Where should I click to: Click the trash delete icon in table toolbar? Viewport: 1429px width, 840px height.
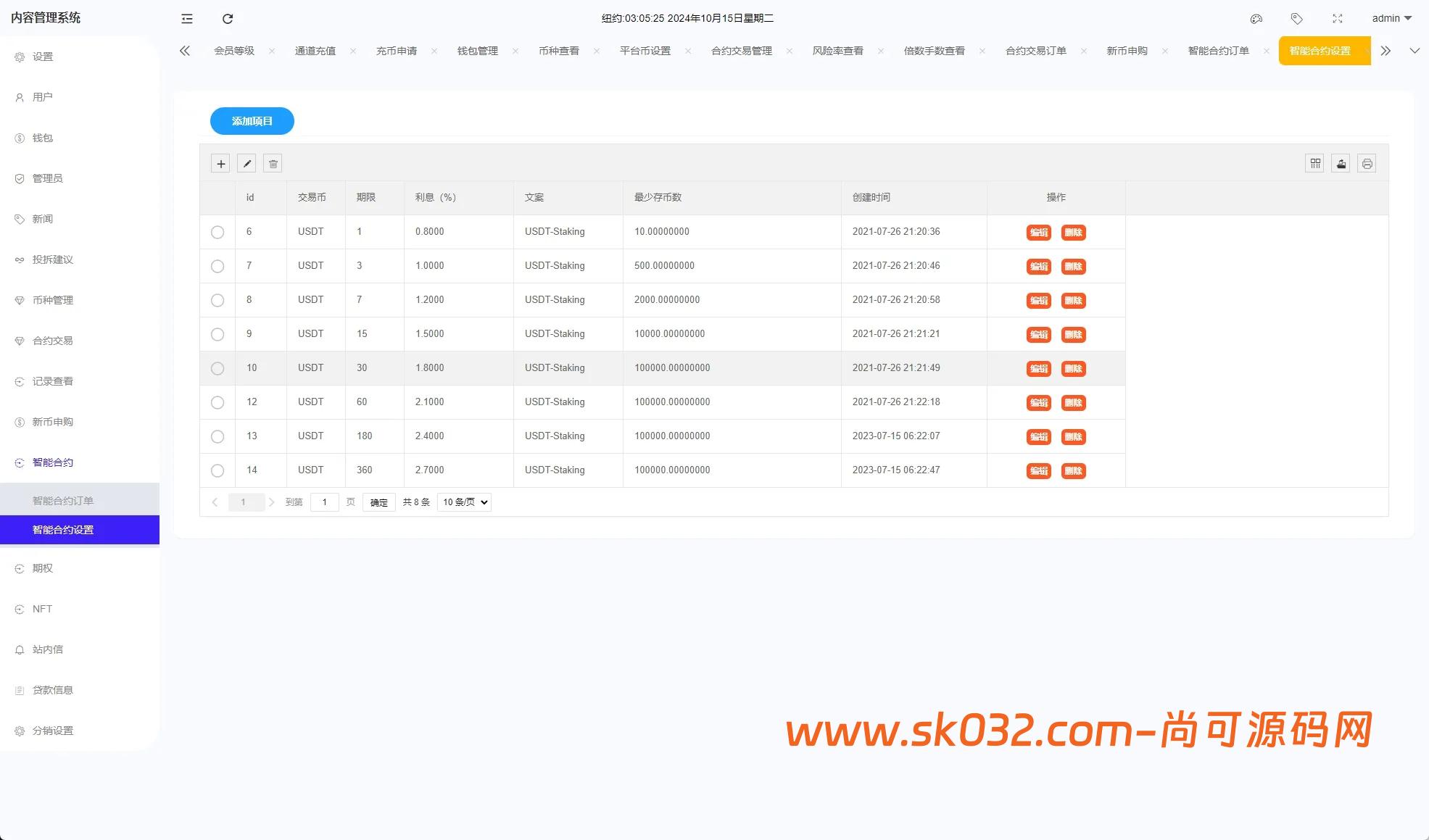point(273,163)
